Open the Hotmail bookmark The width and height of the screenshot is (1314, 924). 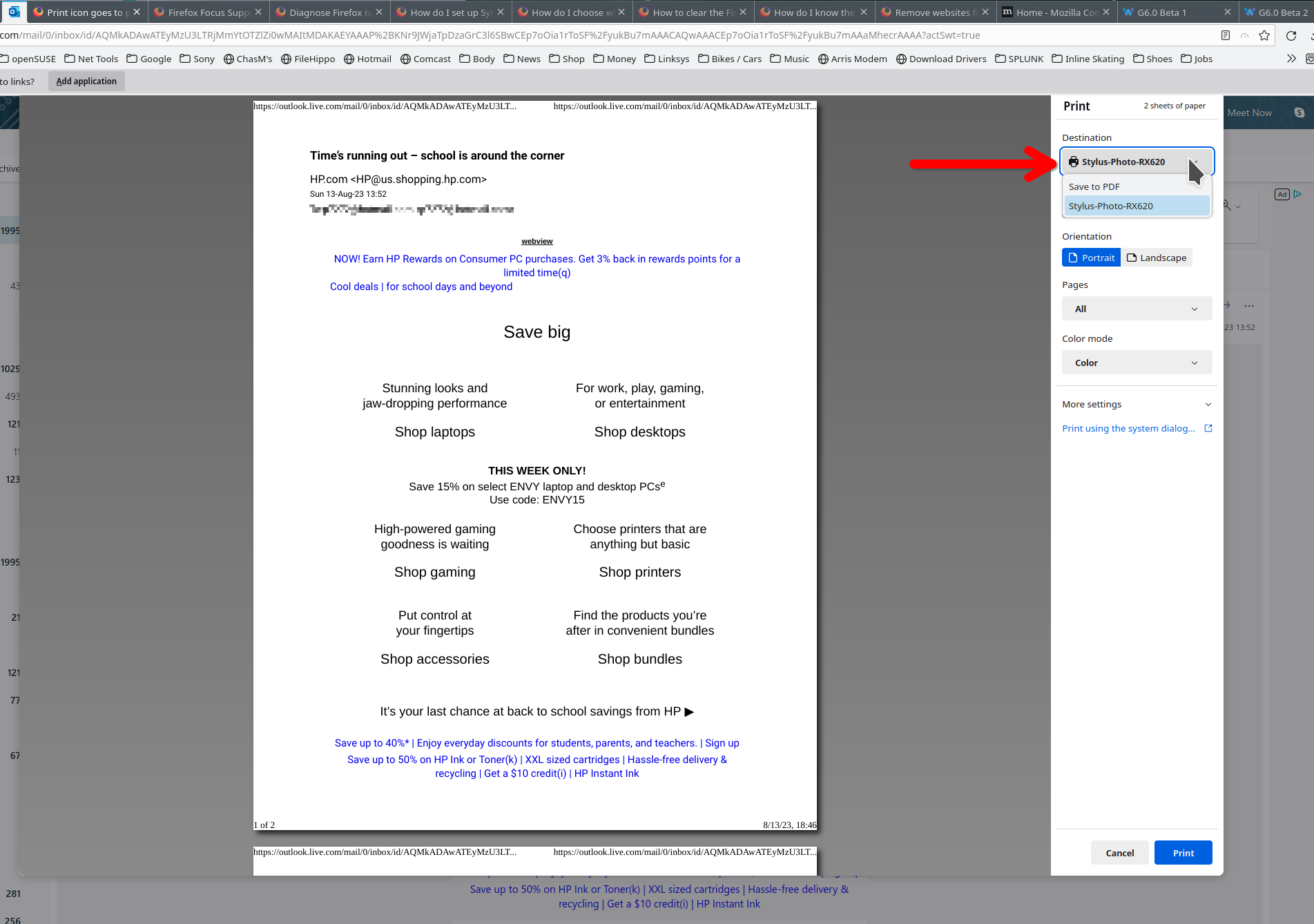click(x=368, y=59)
